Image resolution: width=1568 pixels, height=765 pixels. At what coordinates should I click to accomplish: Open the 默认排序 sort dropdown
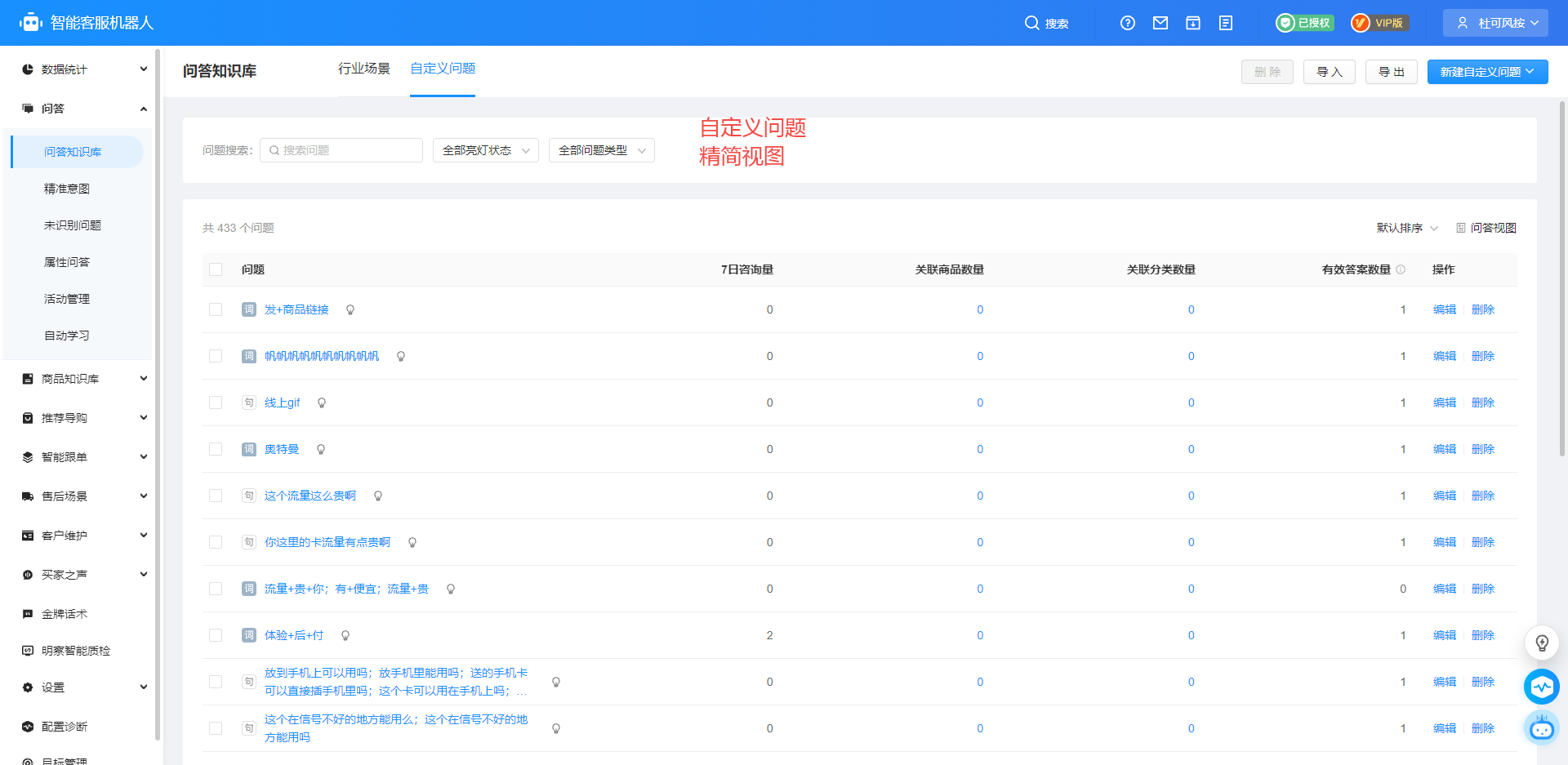click(1407, 228)
